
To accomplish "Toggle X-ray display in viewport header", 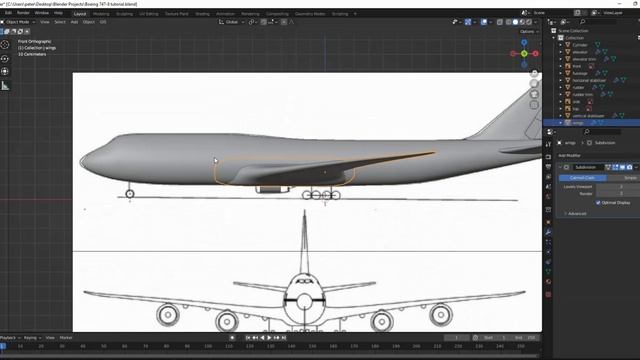I will coord(500,22).
